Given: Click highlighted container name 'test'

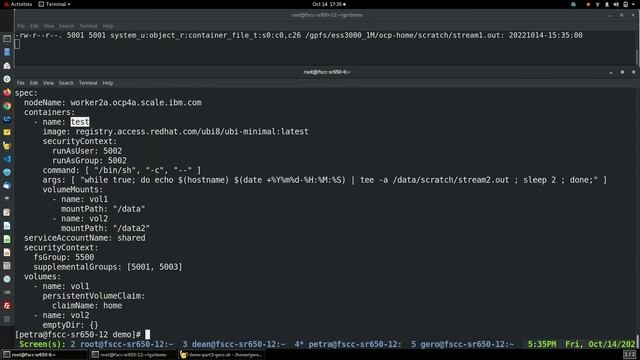Looking at the screenshot, I should pos(80,122).
